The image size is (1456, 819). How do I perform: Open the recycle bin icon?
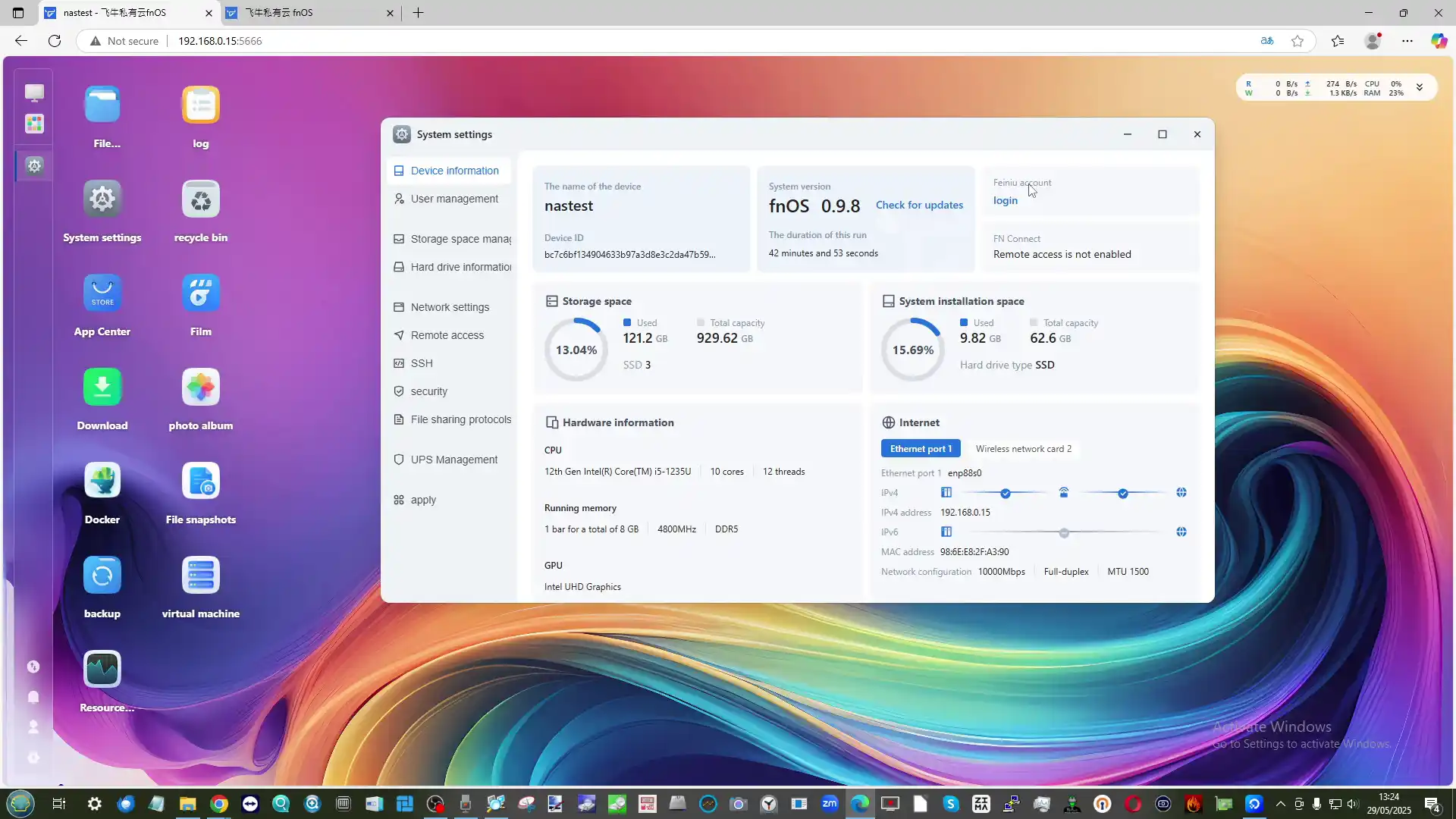point(201,199)
